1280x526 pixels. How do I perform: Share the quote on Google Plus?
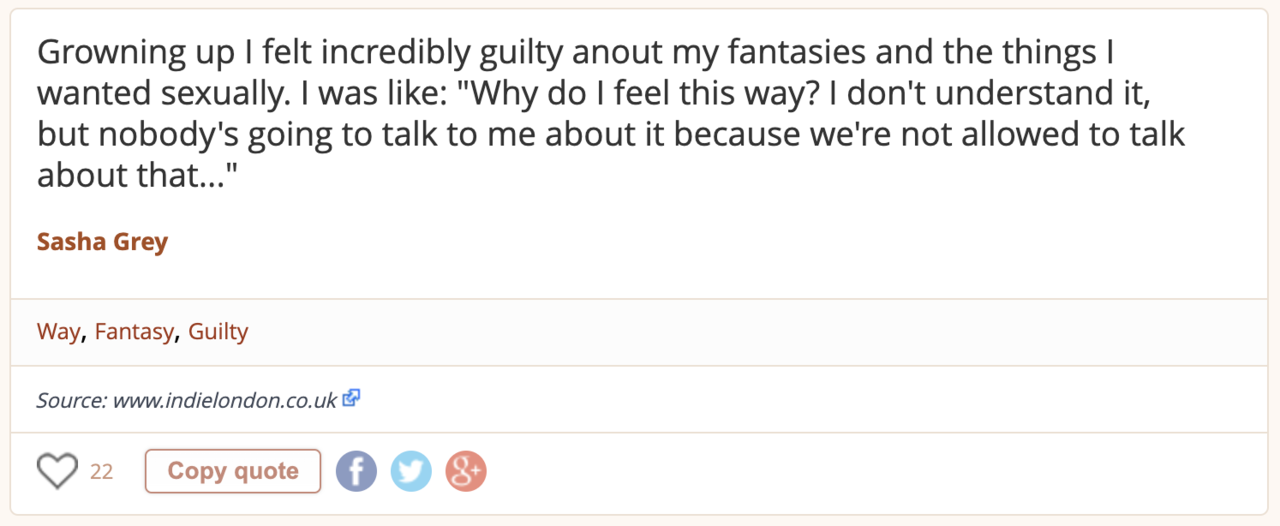click(466, 471)
